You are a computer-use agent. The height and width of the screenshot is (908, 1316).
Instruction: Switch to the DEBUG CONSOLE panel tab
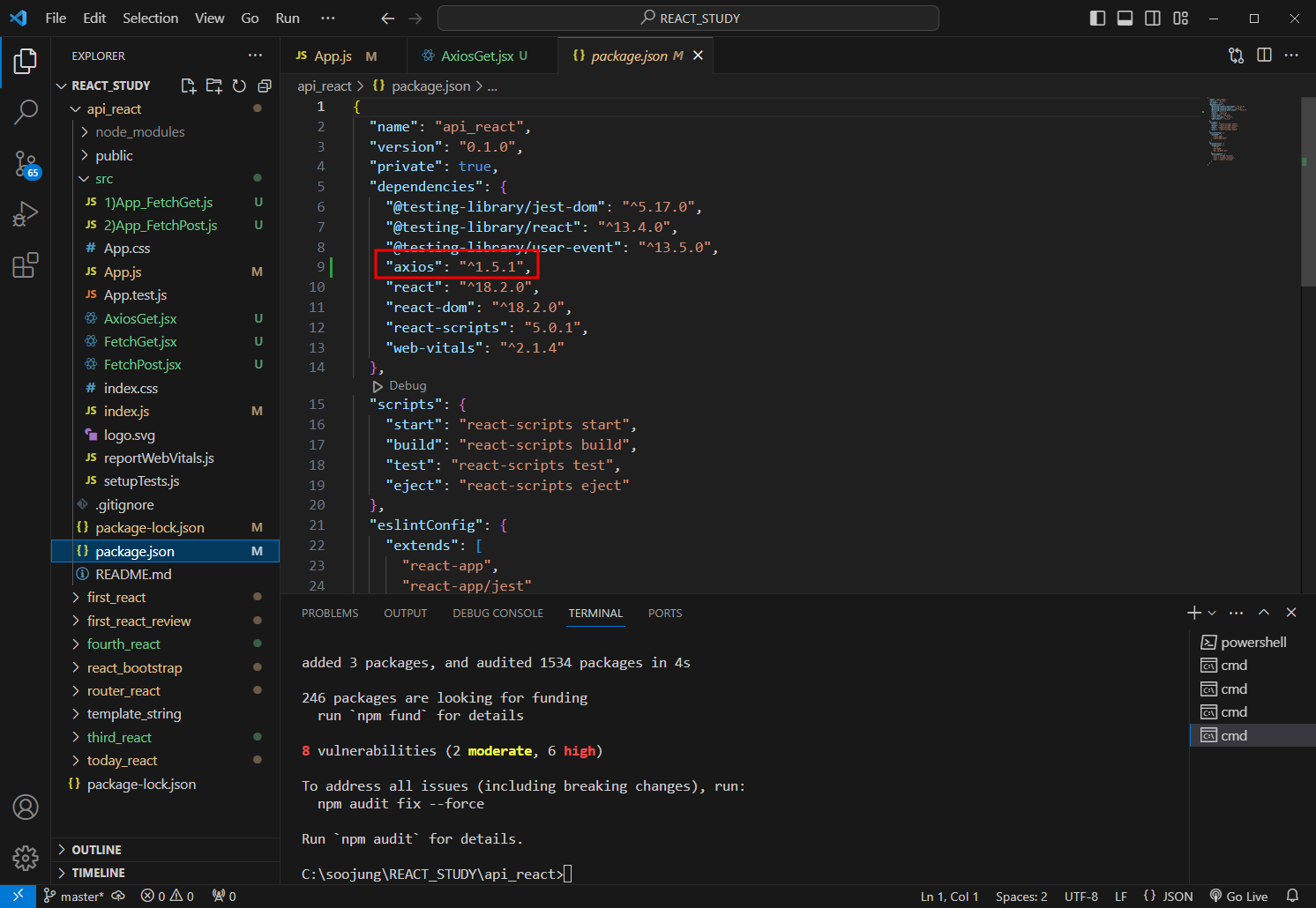point(497,613)
